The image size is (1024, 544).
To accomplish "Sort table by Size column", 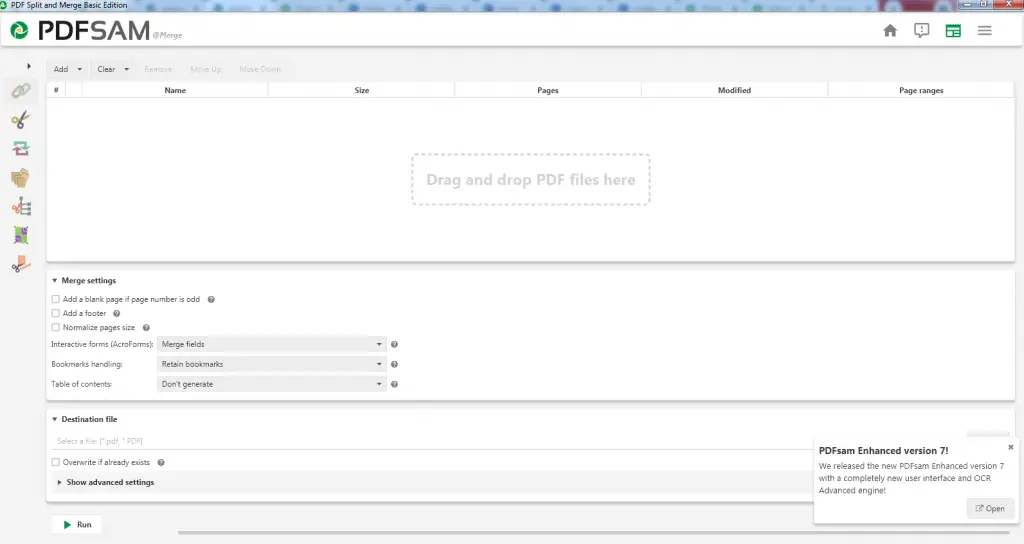I will point(362,90).
